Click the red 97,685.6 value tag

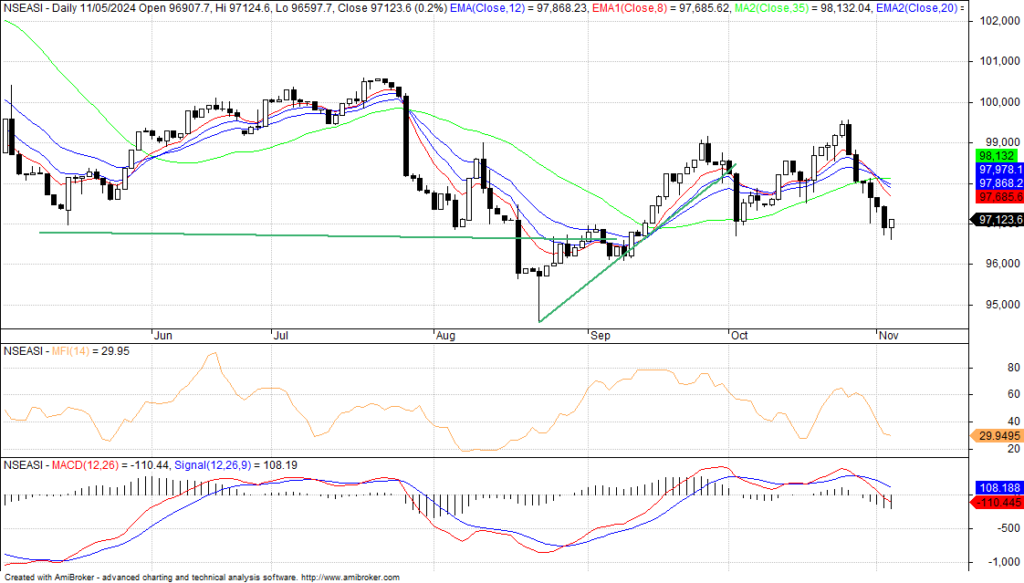(997, 197)
